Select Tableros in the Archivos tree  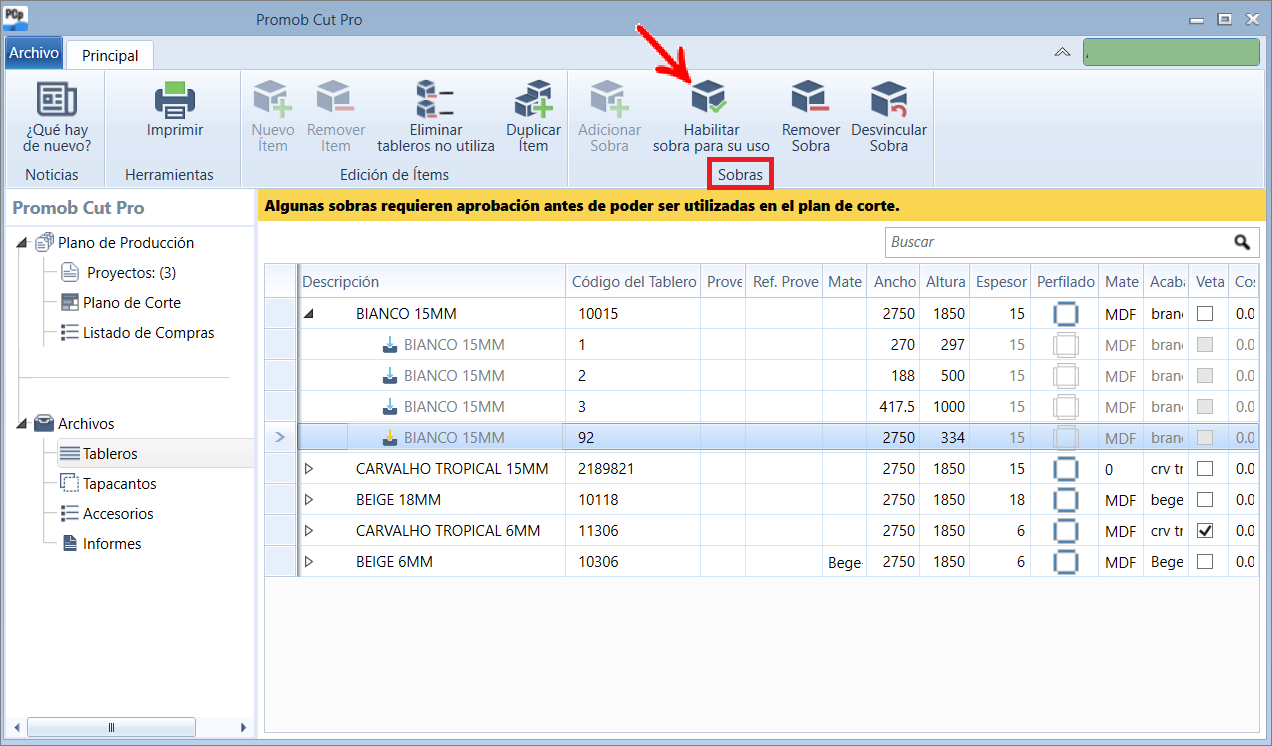click(110, 453)
